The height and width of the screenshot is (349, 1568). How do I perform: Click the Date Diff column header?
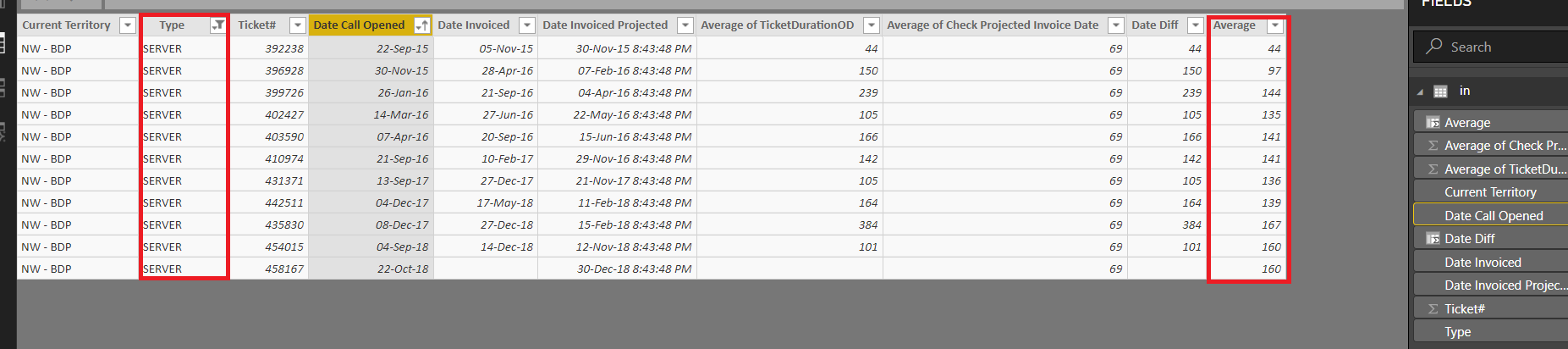click(1155, 25)
